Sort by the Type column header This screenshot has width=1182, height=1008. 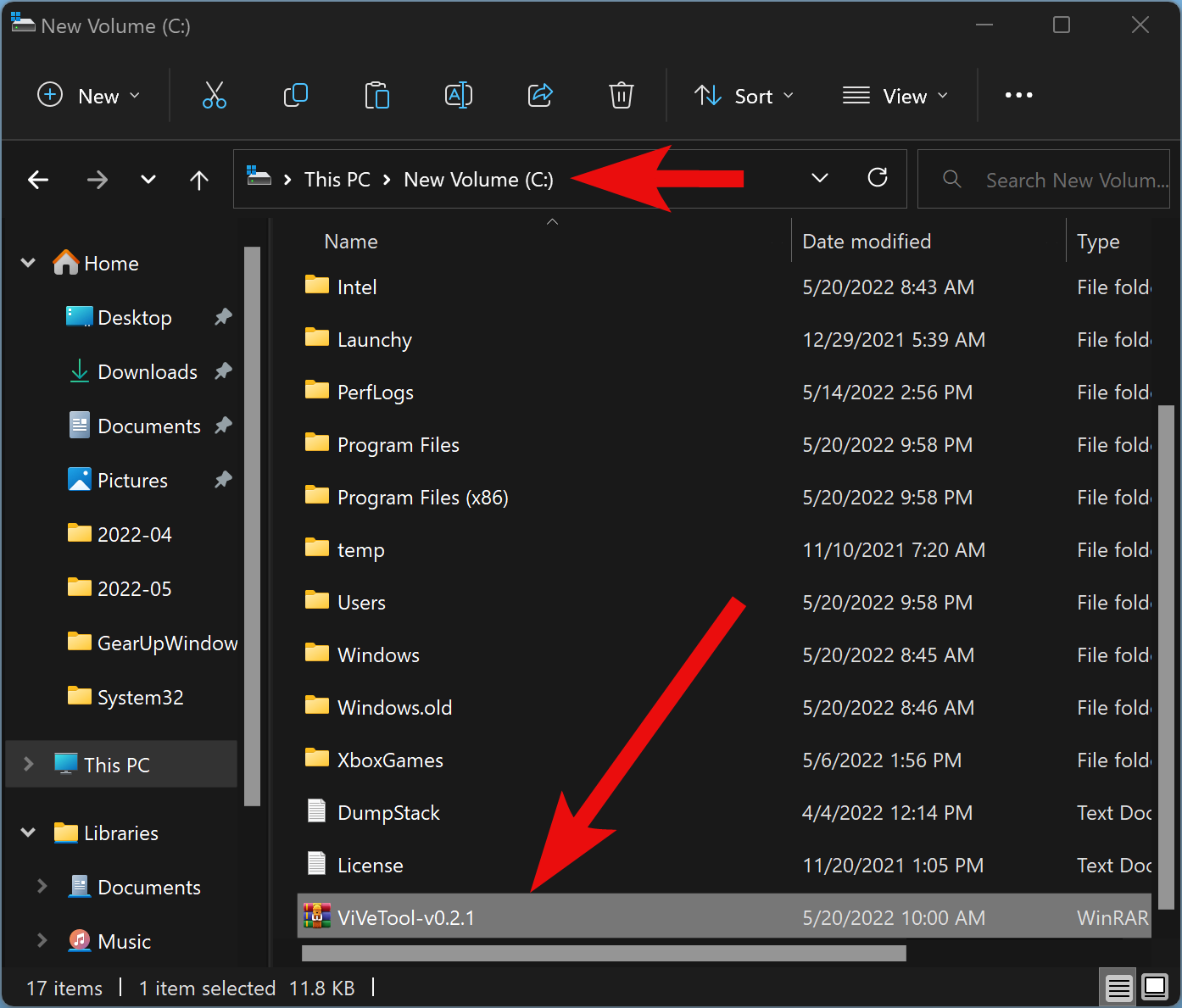coord(1098,242)
